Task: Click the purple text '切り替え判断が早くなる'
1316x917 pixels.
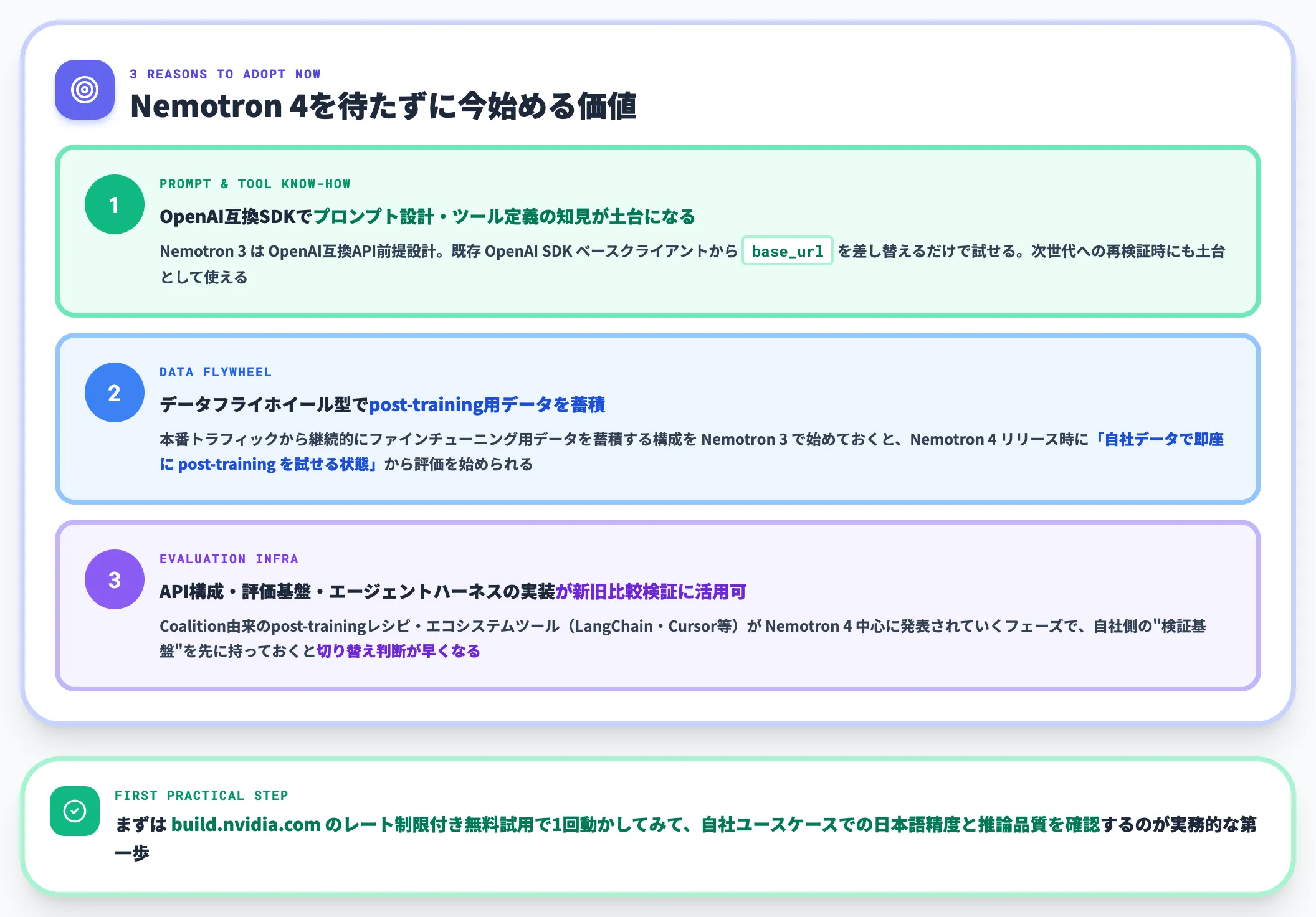Action: [x=399, y=651]
